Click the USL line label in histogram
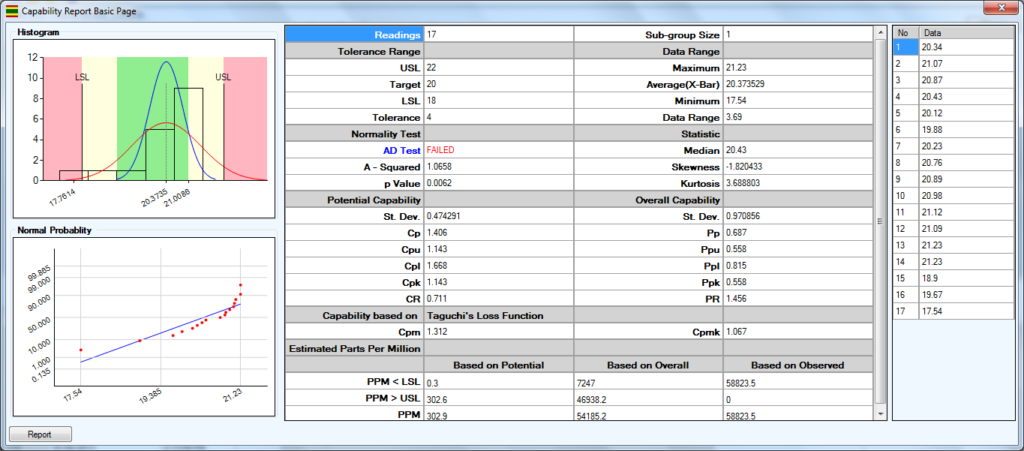The width and height of the screenshot is (1024, 451). tap(223, 77)
